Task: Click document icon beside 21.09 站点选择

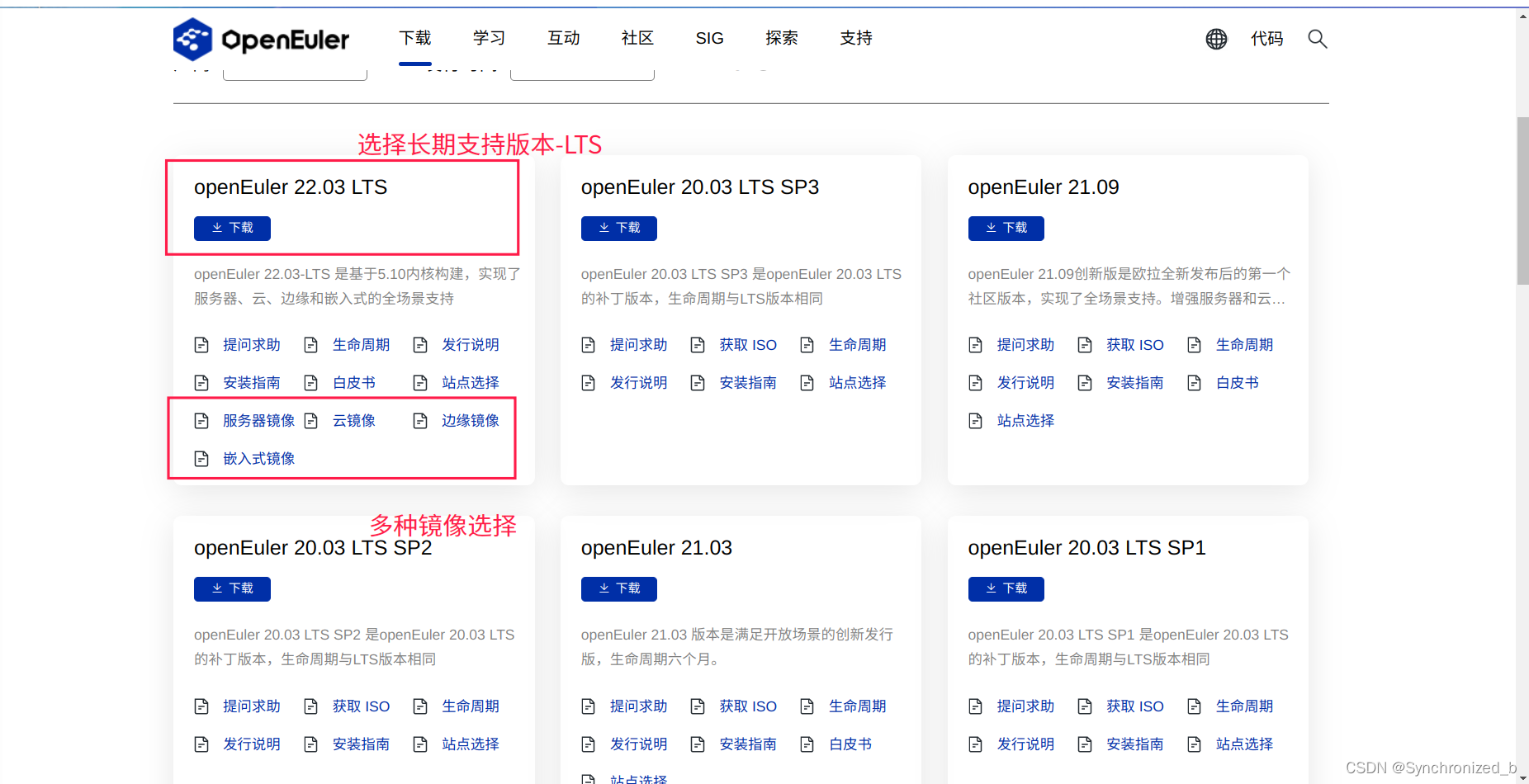Action: point(976,421)
